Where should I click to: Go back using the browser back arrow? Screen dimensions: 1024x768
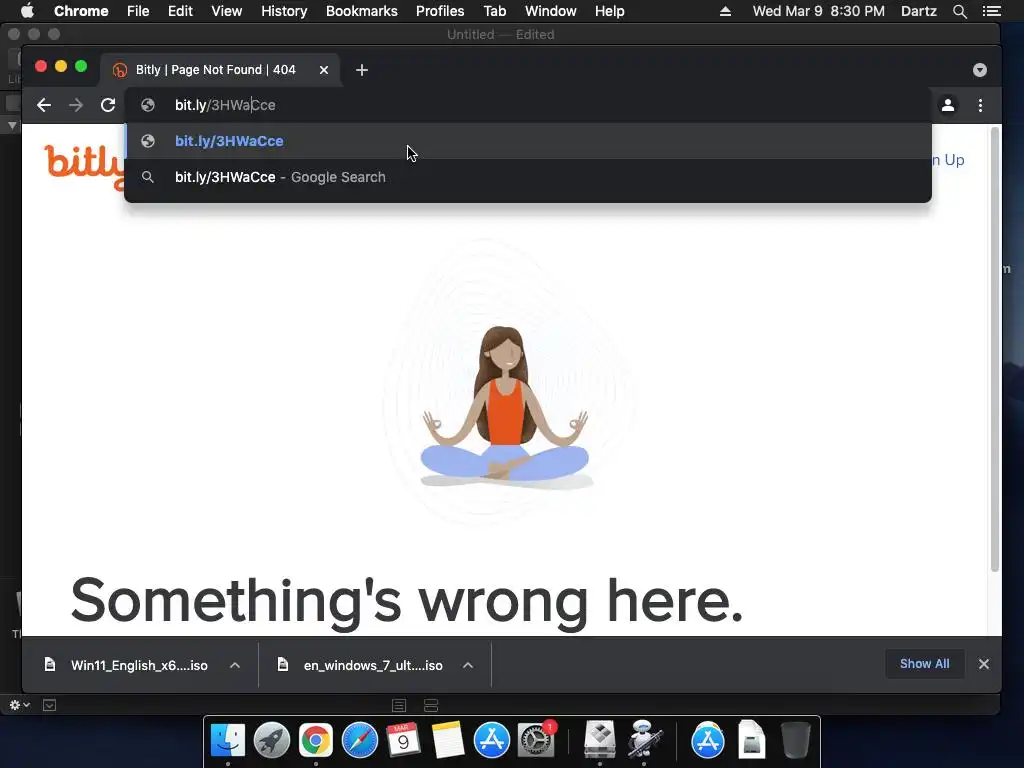click(44, 105)
